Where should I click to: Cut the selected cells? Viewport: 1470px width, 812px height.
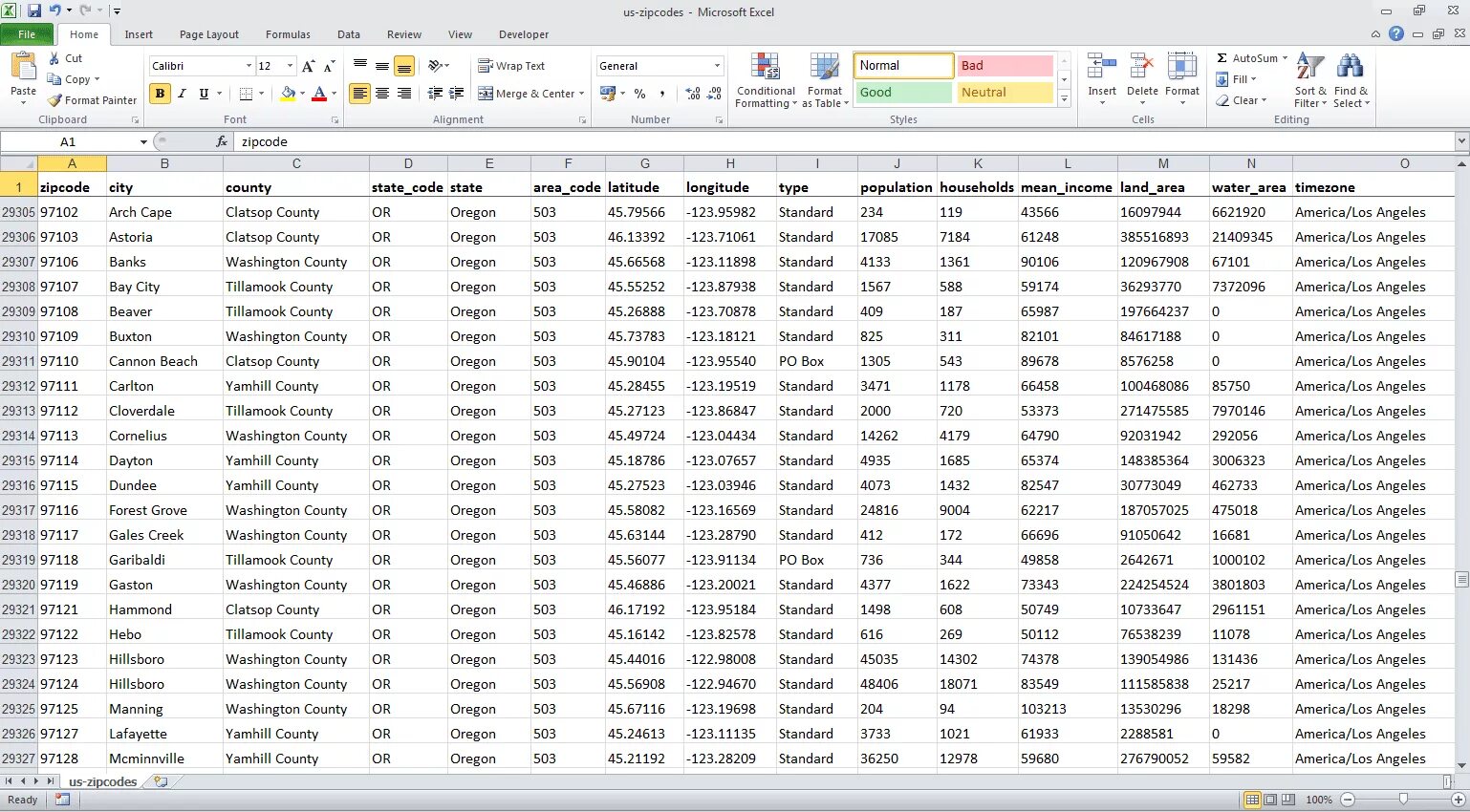(65, 58)
